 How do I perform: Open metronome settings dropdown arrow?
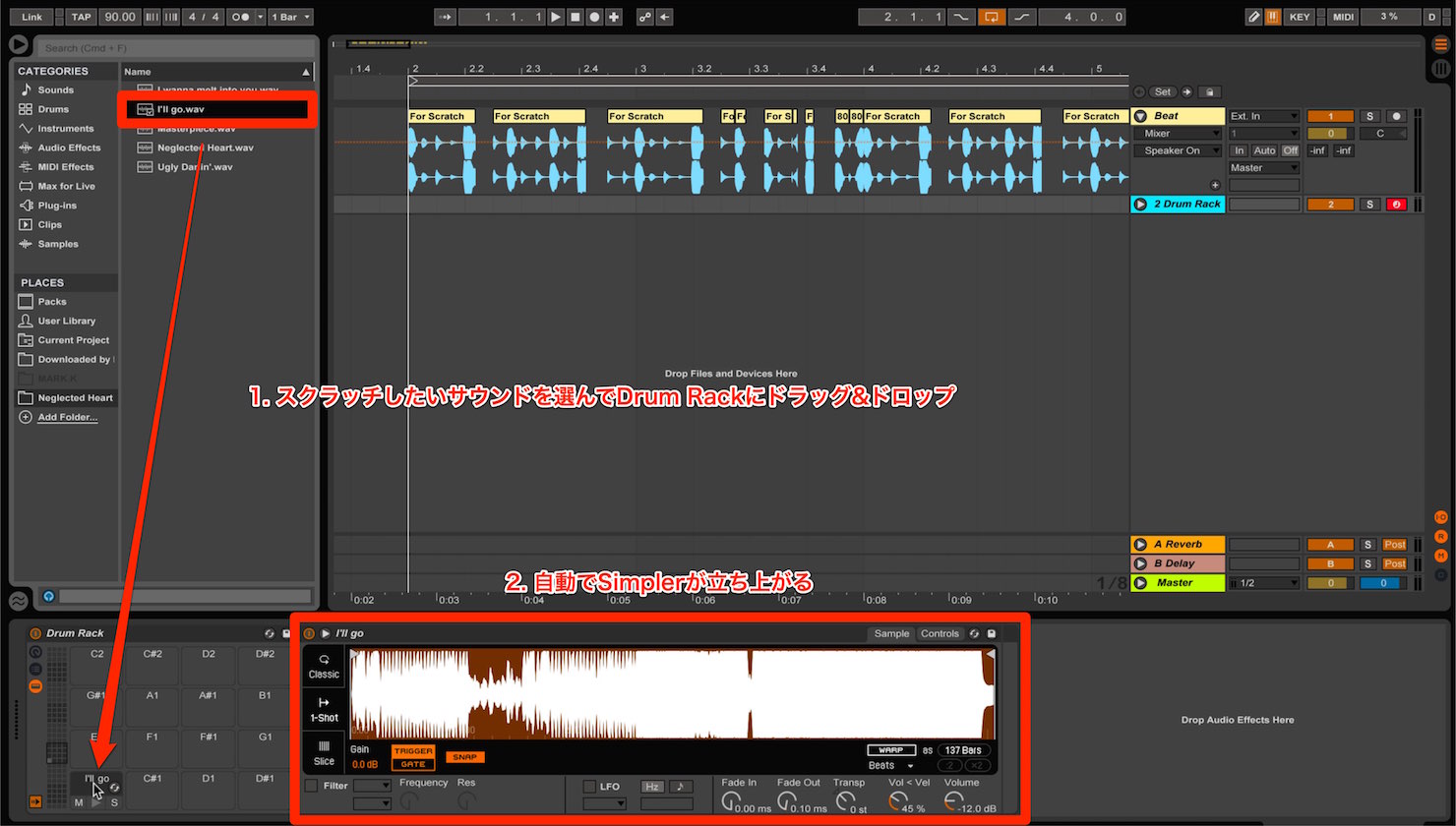tap(260, 17)
